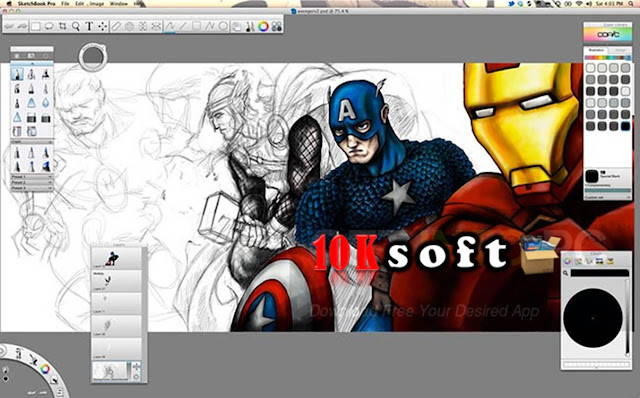
Task: Pick the first gradient flood fill brush
Action: pyautogui.click(x=31, y=118)
